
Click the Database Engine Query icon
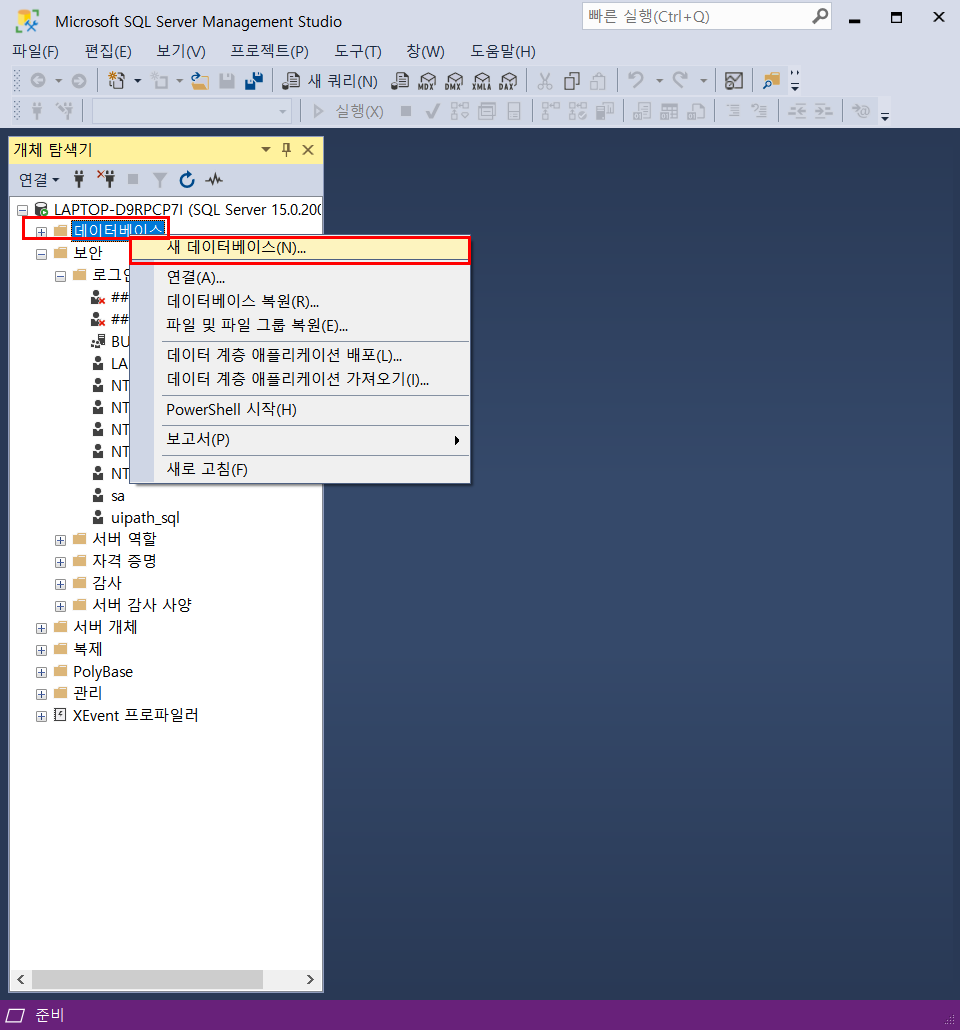pos(400,81)
